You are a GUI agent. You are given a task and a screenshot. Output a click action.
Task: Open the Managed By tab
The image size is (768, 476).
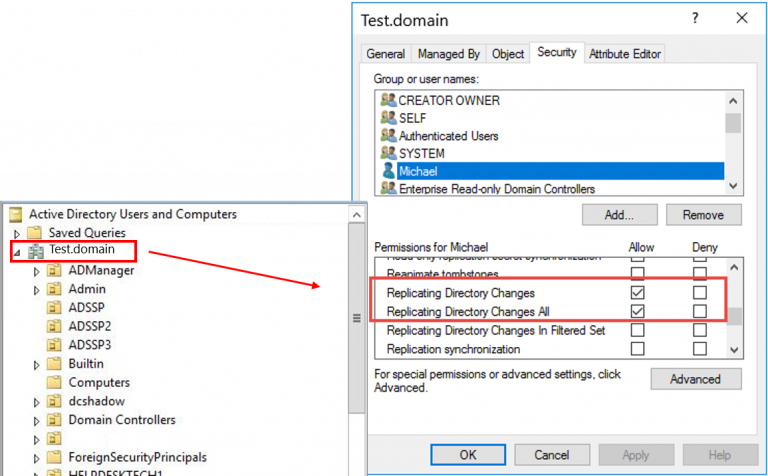449,54
